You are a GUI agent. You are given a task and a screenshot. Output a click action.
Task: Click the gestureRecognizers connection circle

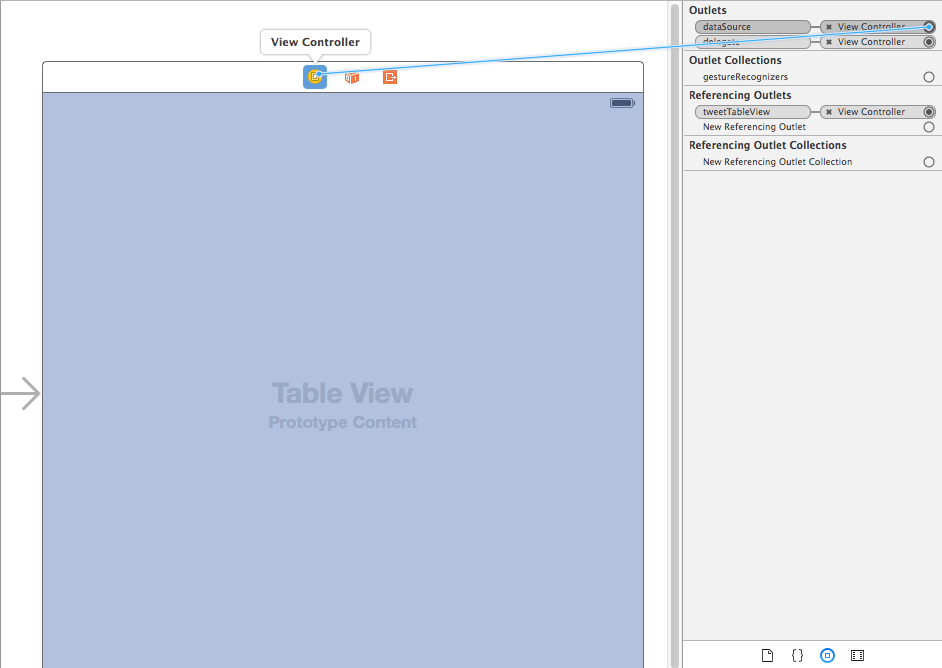(x=928, y=76)
